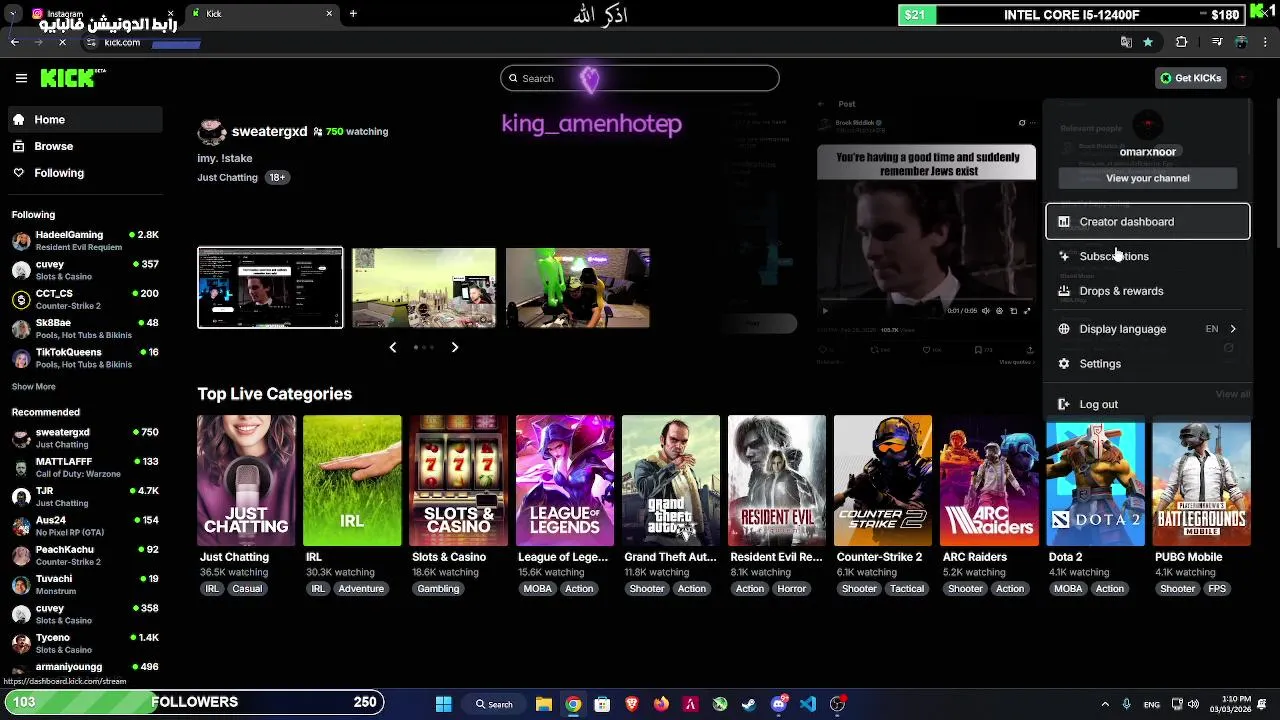Open Creator dashboard menu entry
Viewport: 1280px width, 720px height.
[1148, 222]
